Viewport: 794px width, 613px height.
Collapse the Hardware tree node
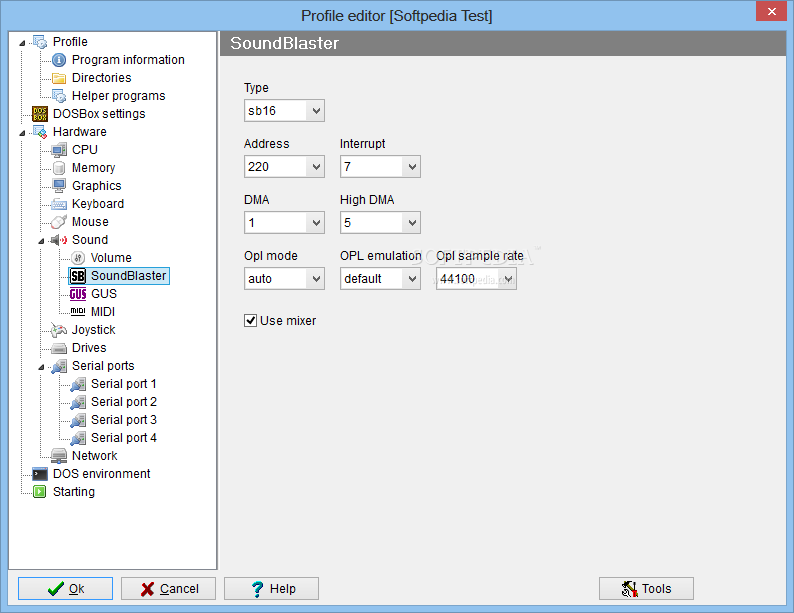click(22, 133)
